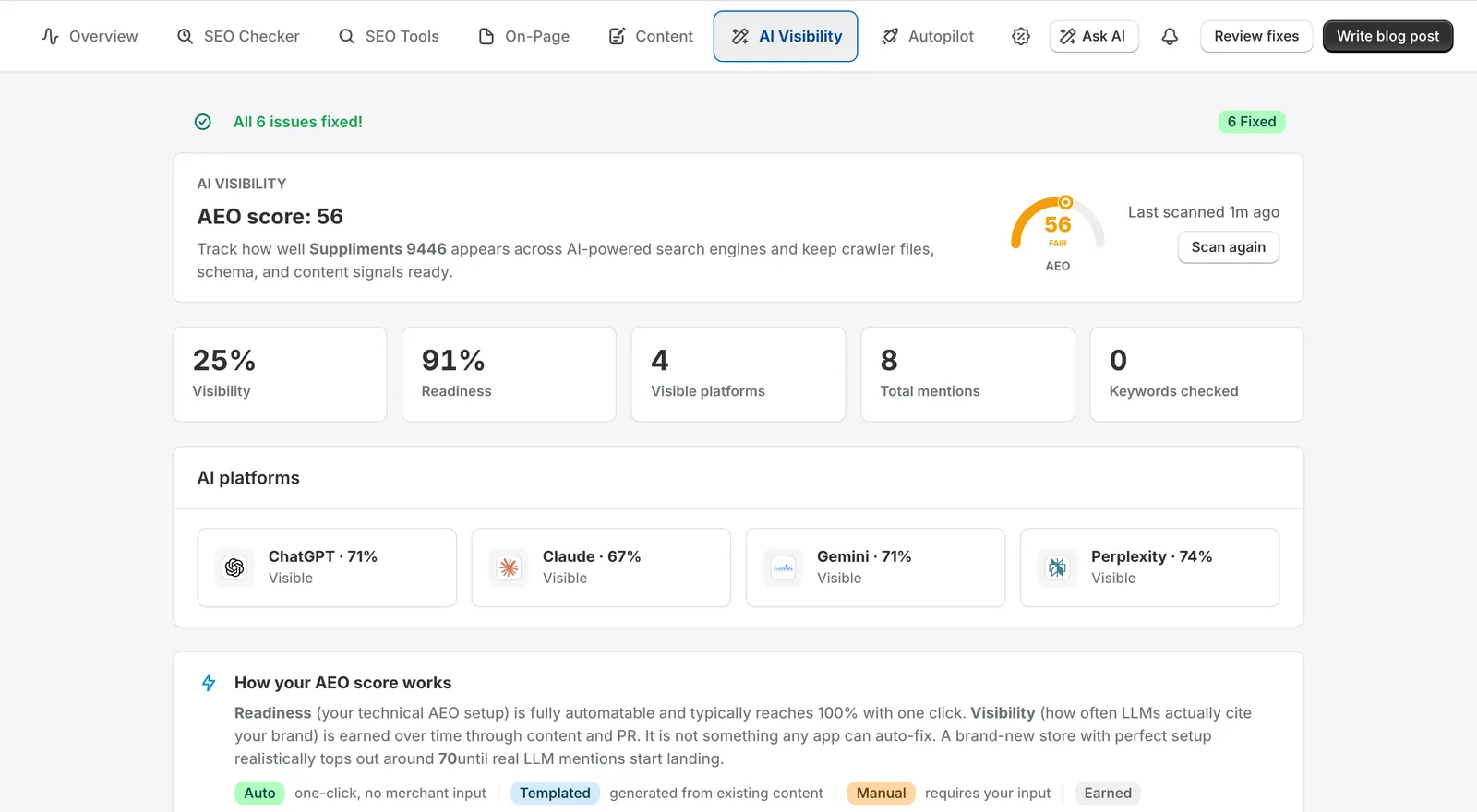Click the 25% Visibility stat card

point(280,375)
